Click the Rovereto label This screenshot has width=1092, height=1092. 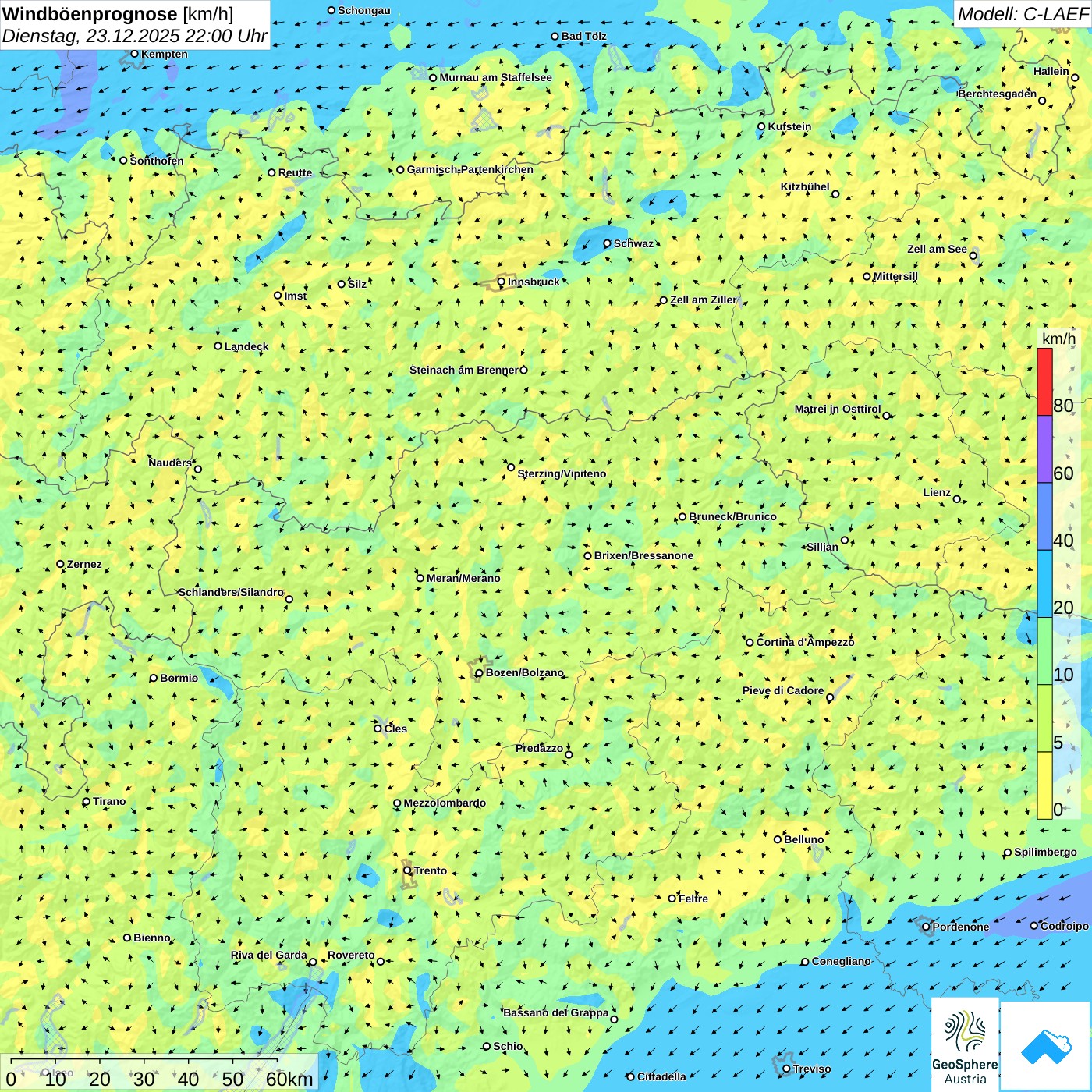coord(351,955)
